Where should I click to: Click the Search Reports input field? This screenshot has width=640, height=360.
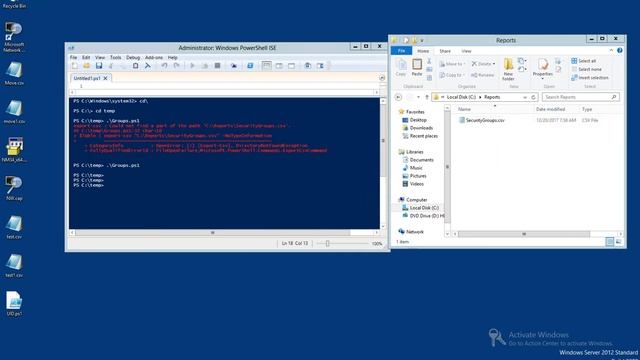(x=580, y=97)
